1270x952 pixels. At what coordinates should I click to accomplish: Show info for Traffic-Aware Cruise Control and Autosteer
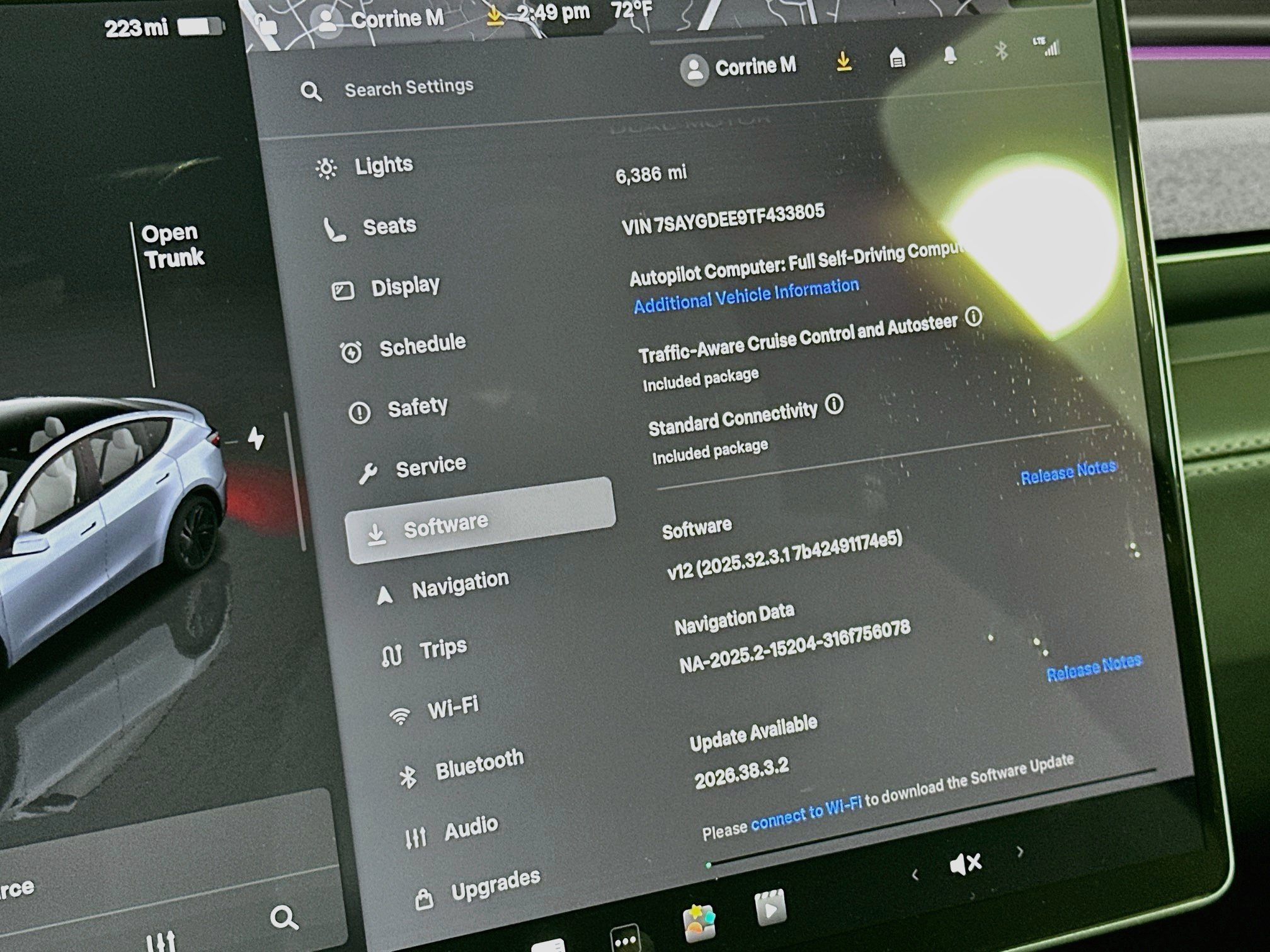974,316
